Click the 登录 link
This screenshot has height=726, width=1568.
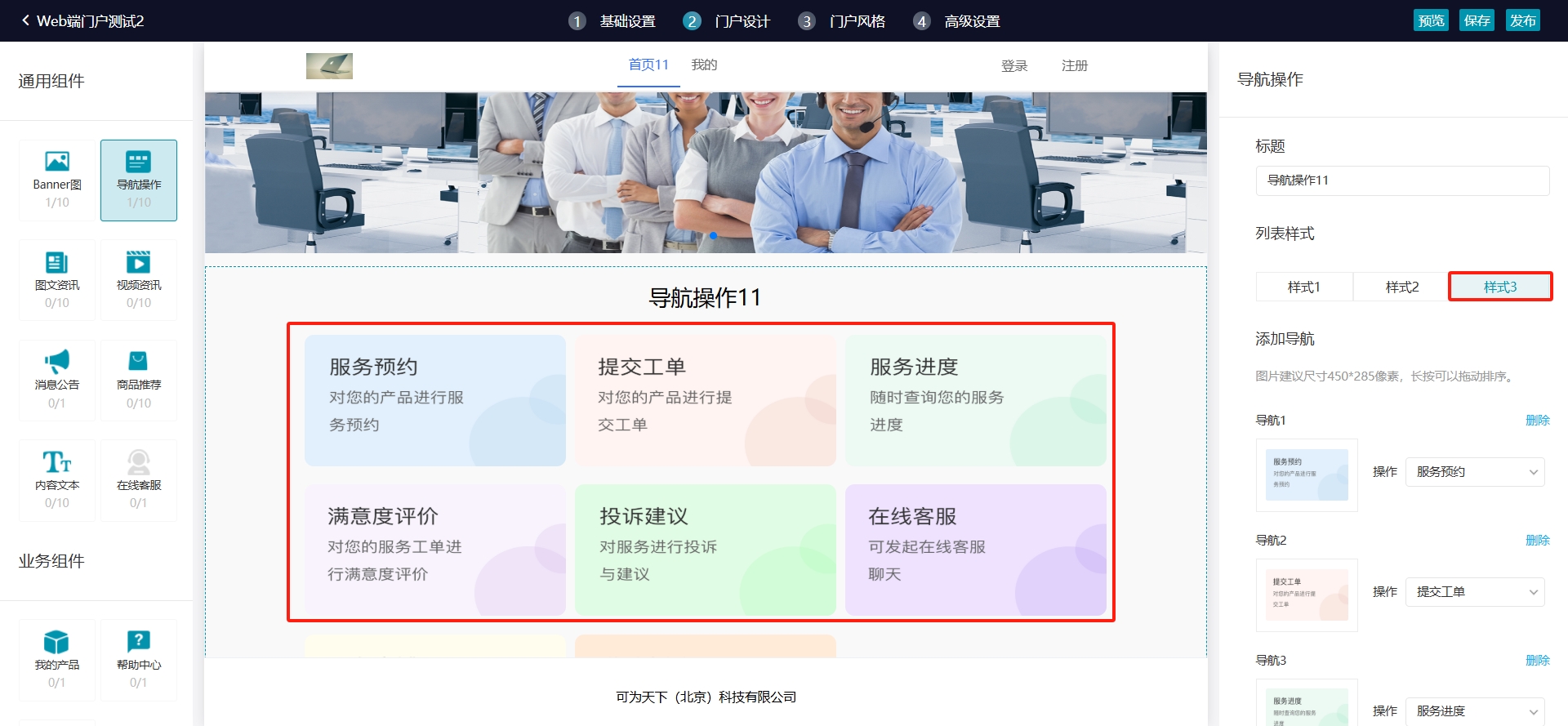[1014, 66]
